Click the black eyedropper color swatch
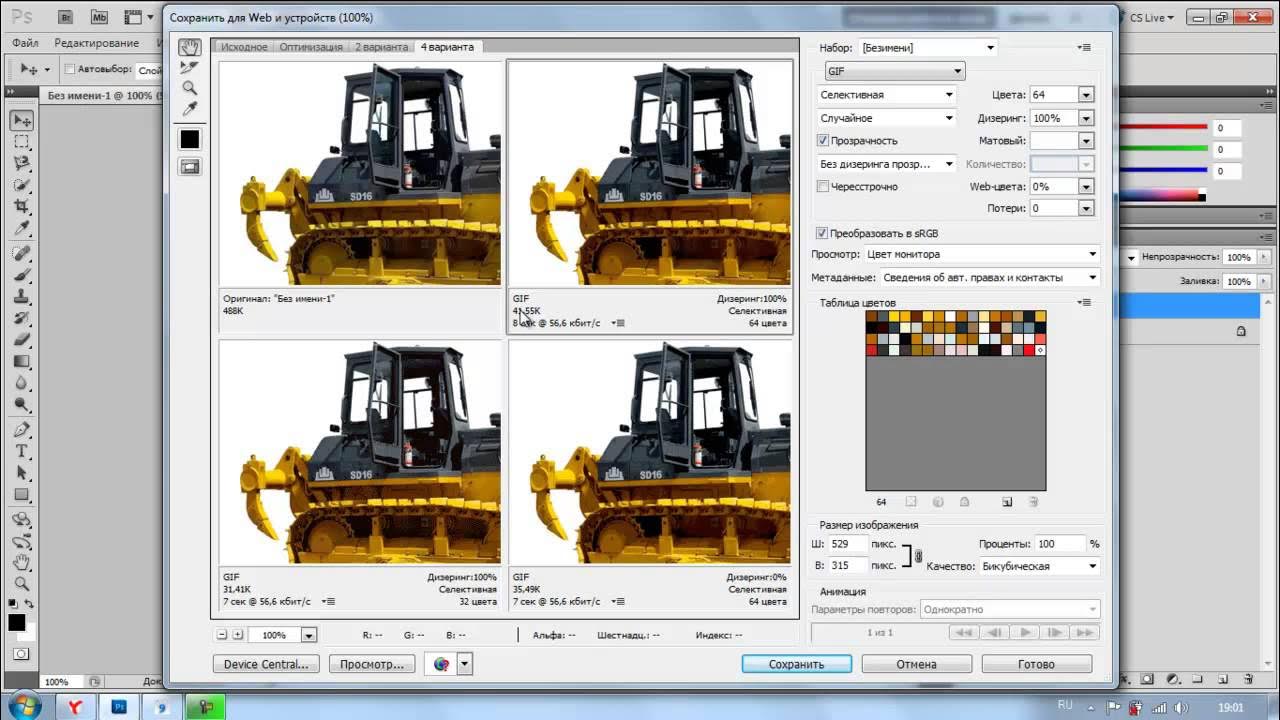 pyautogui.click(x=189, y=139)
